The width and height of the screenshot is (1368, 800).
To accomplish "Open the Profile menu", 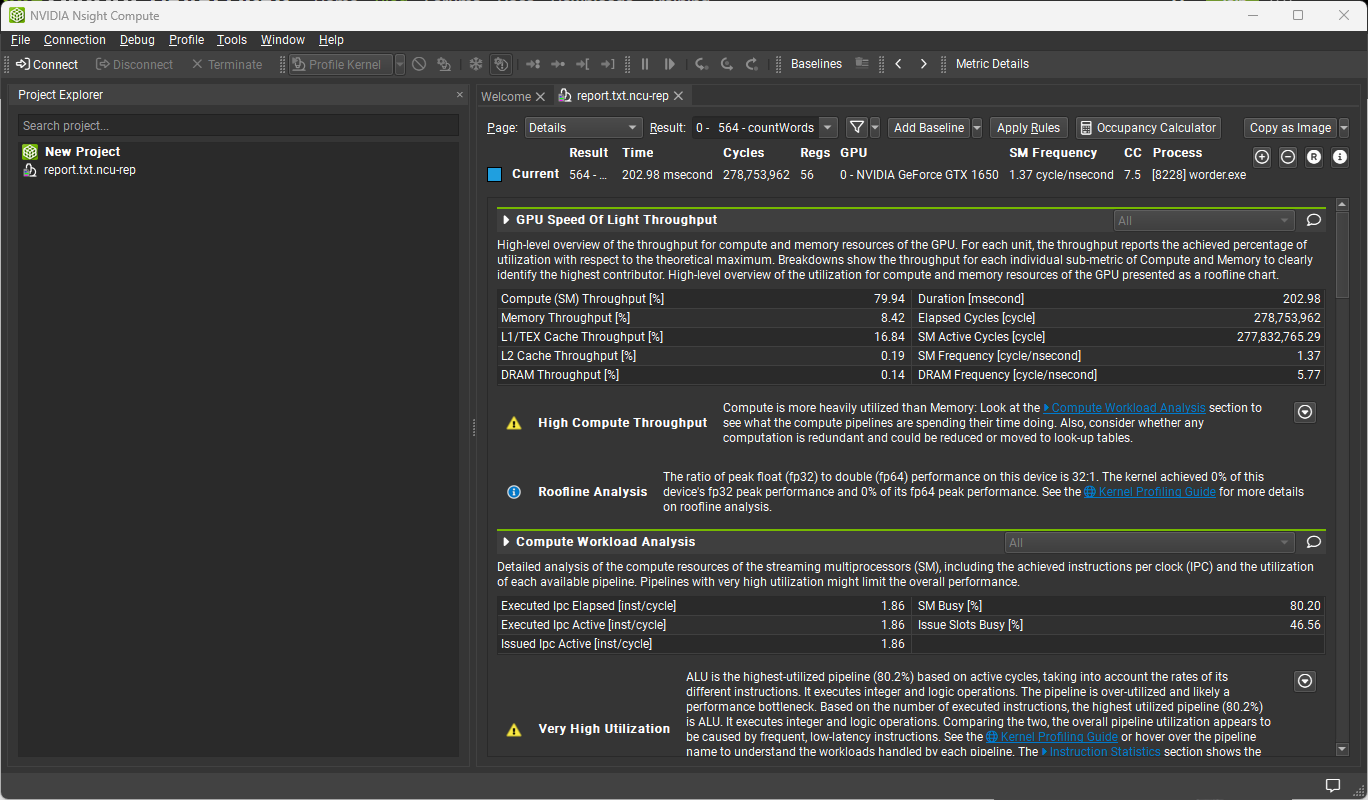I will coord(186,40).
